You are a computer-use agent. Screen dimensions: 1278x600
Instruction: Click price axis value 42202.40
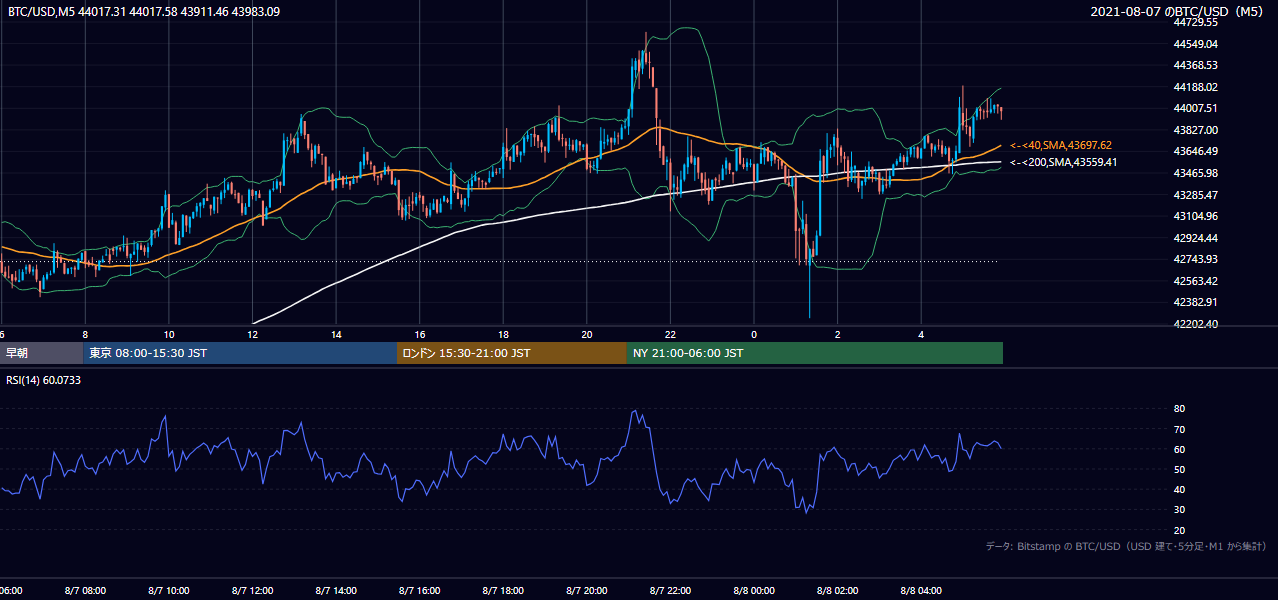point(1195,324)
